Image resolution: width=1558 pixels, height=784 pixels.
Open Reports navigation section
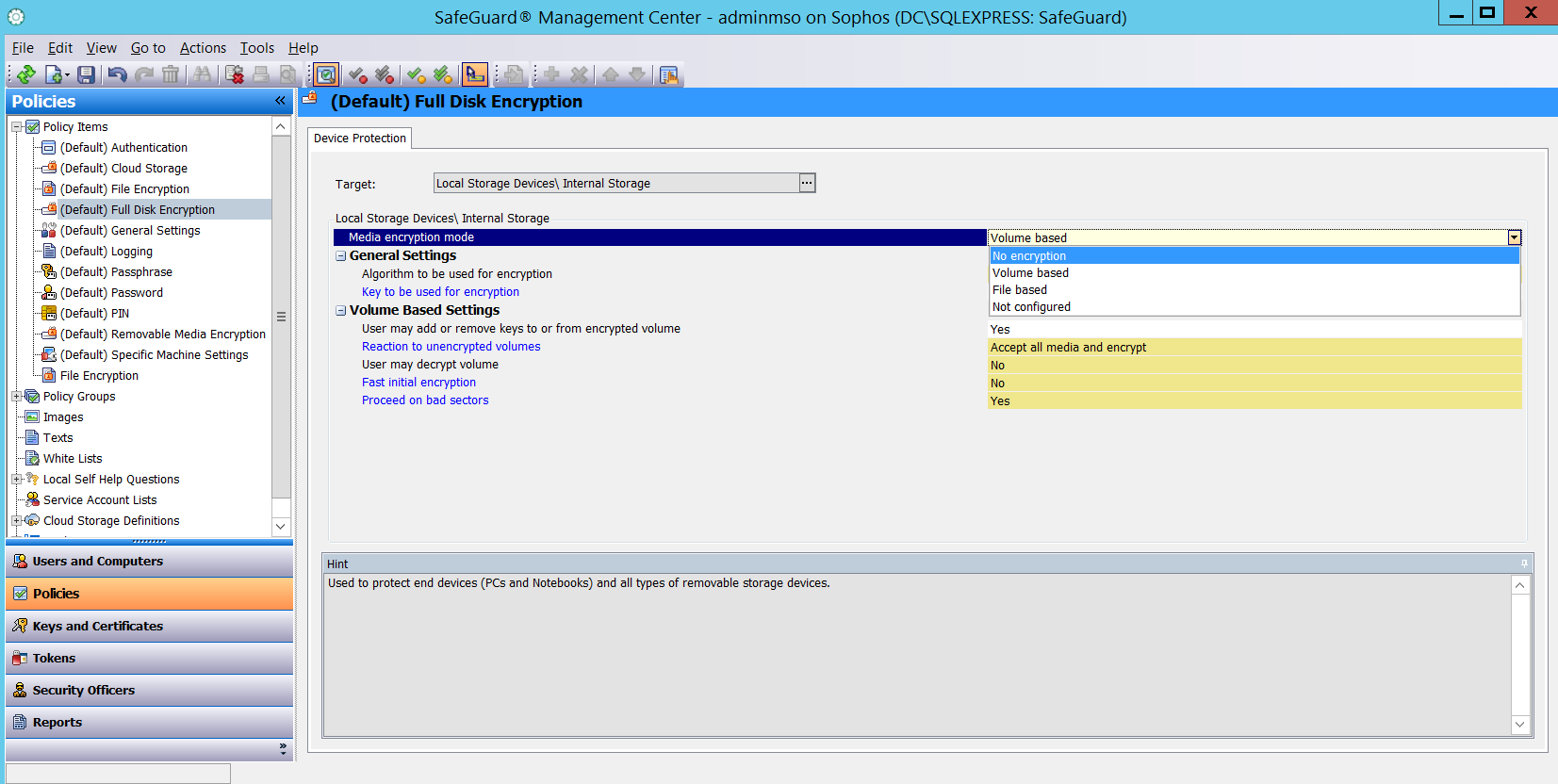click(x=150, y=723)
